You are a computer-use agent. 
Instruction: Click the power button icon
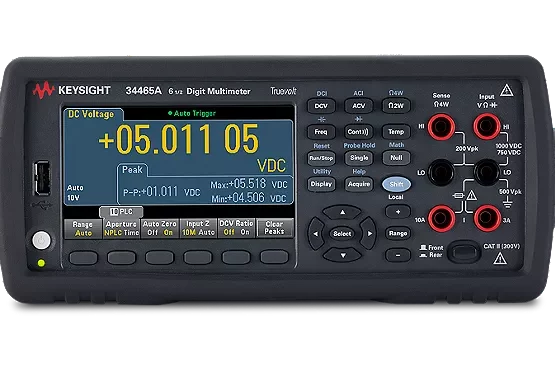coord(41,241)
